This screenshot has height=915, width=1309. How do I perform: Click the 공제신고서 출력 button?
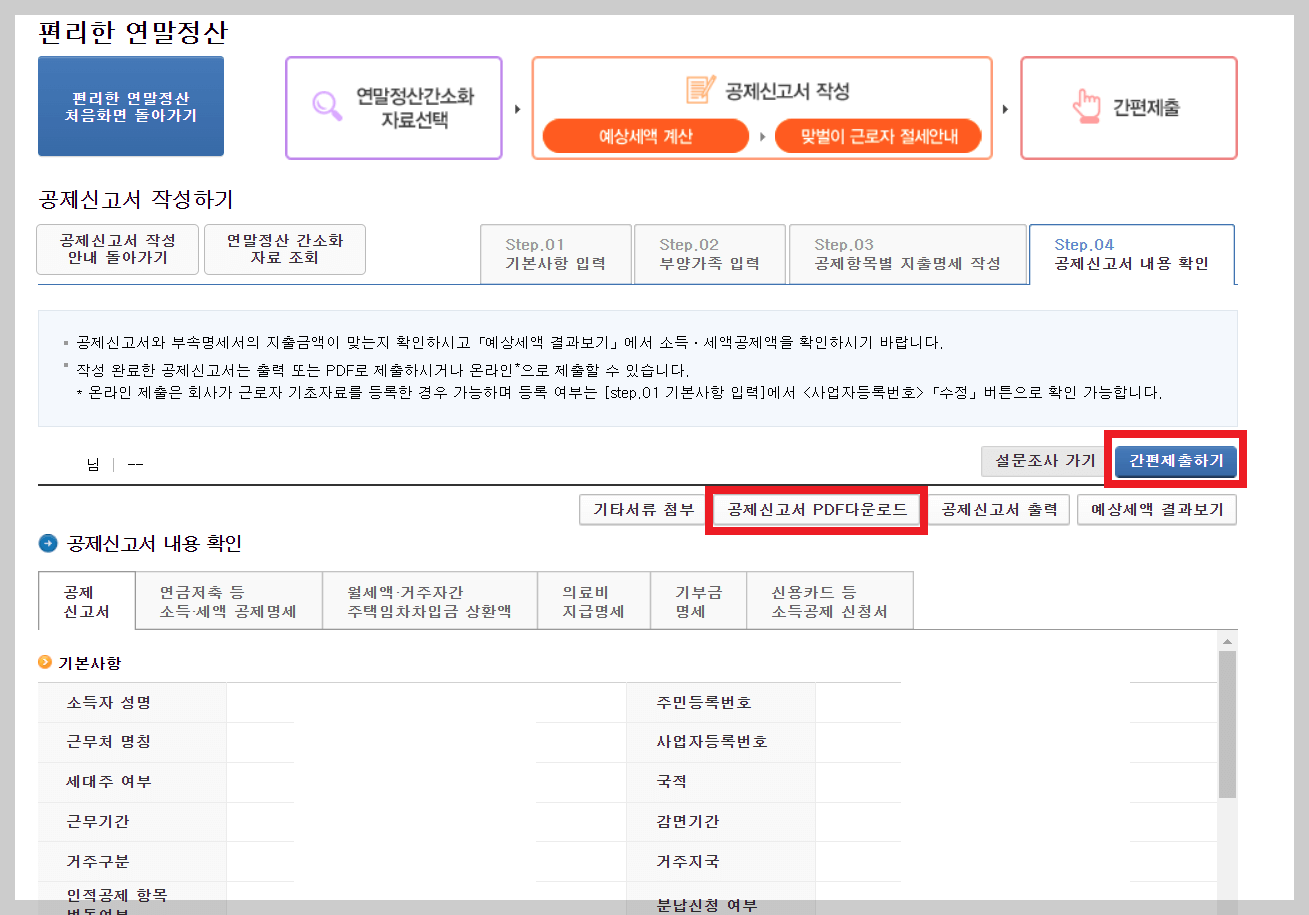tap(999, 509)
